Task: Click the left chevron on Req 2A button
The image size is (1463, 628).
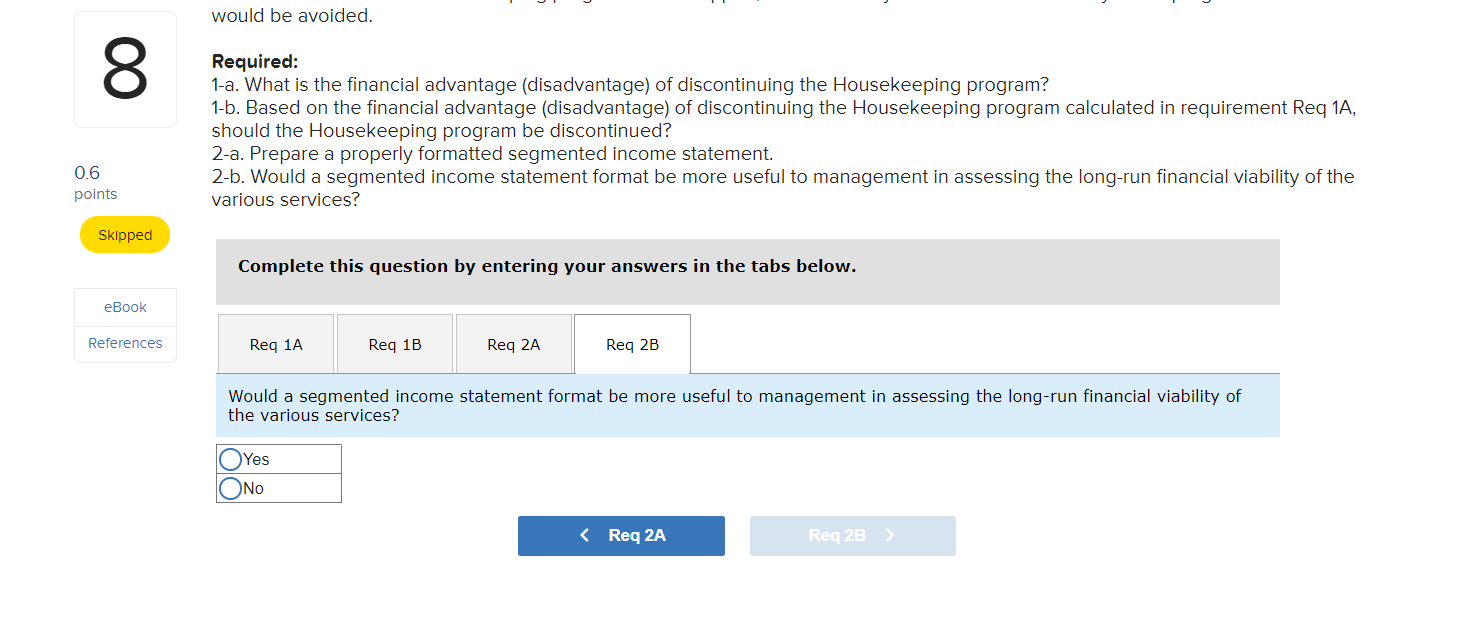Action: 584,535
